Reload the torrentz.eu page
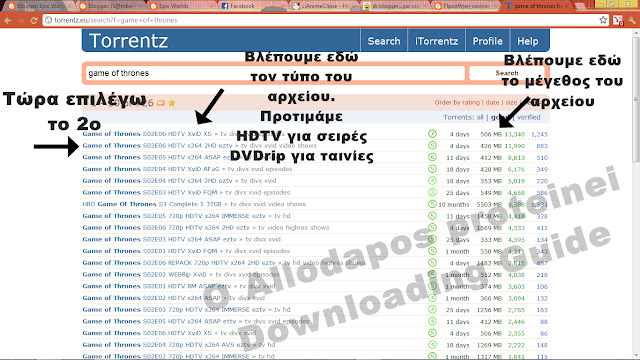This screenshot has width=640, height=360. coord(34,20)
